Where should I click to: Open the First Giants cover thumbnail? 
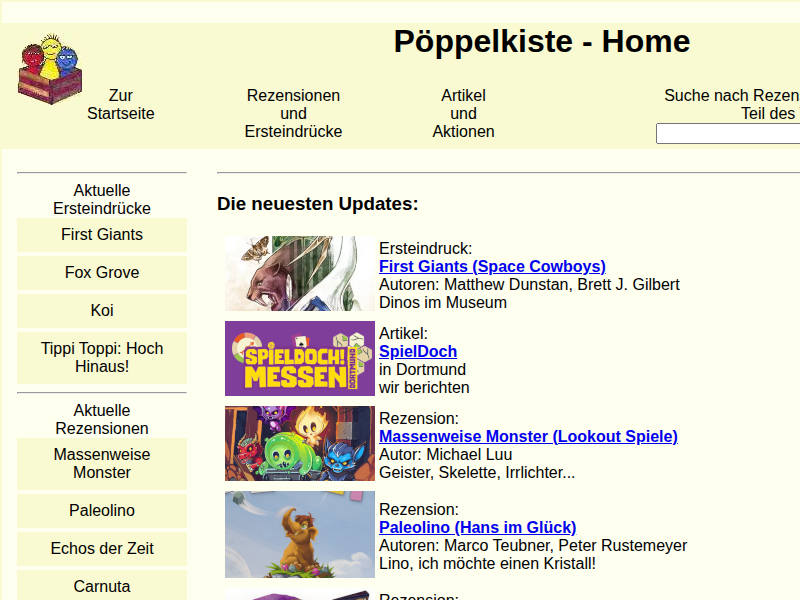(x=300, y=273)
